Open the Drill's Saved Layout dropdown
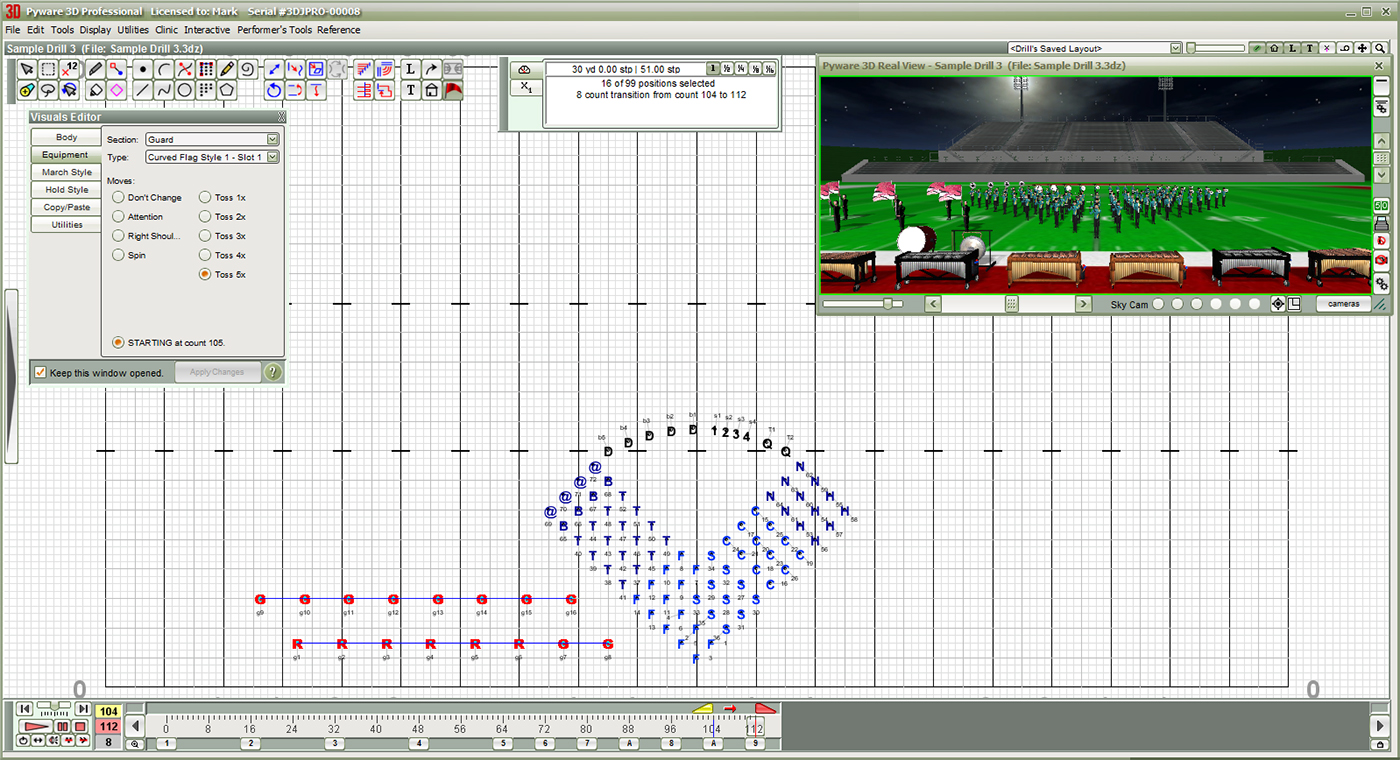The image size is (1400, 760). (x=1176, y=48)
